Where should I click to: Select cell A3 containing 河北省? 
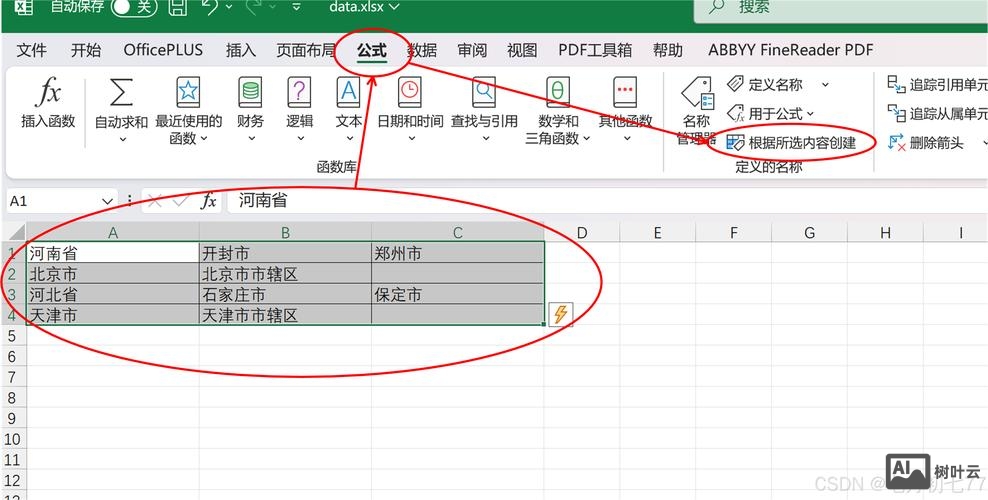[x=113, y=294]
